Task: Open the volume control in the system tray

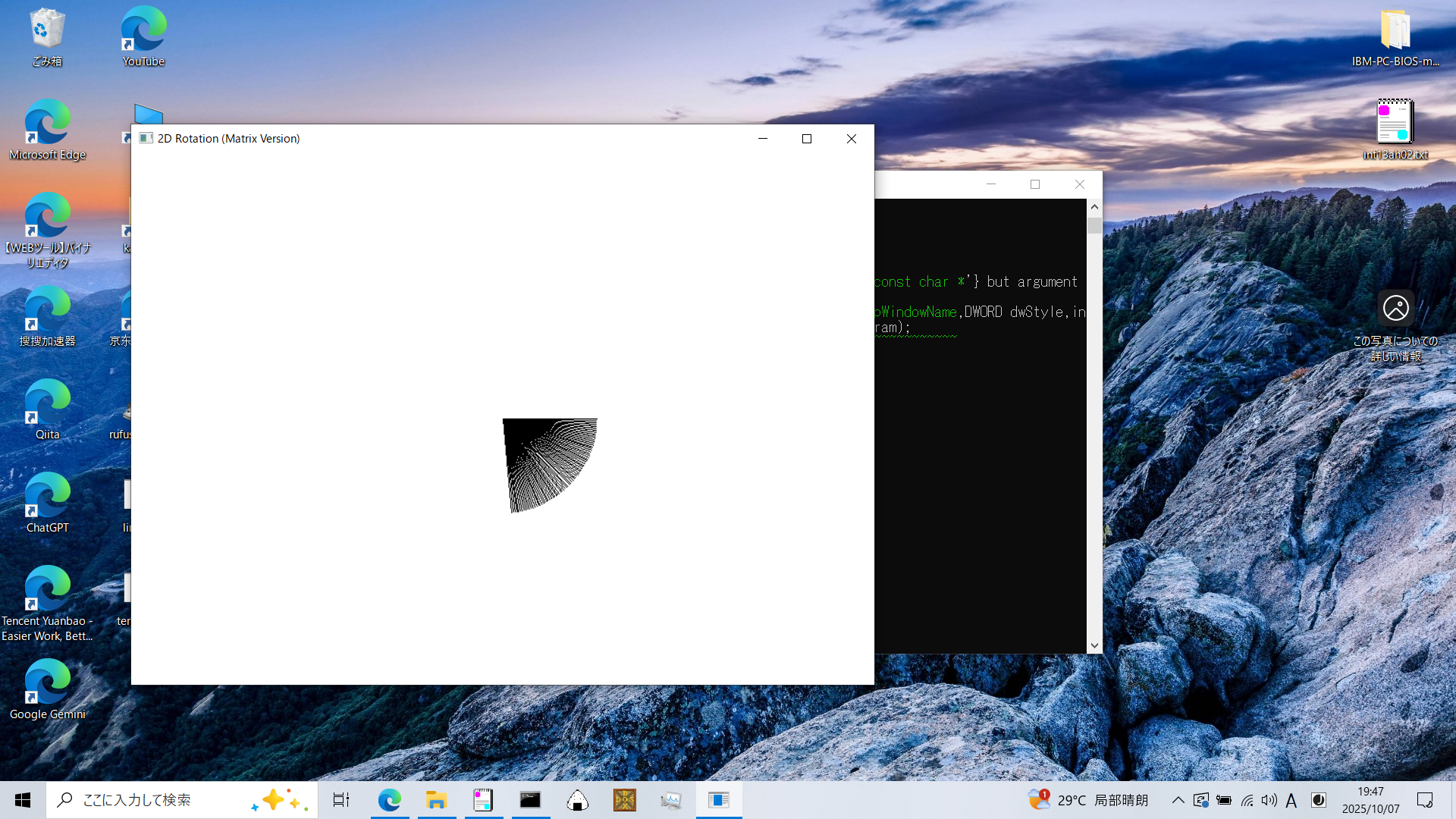Action: [1269, 801]
